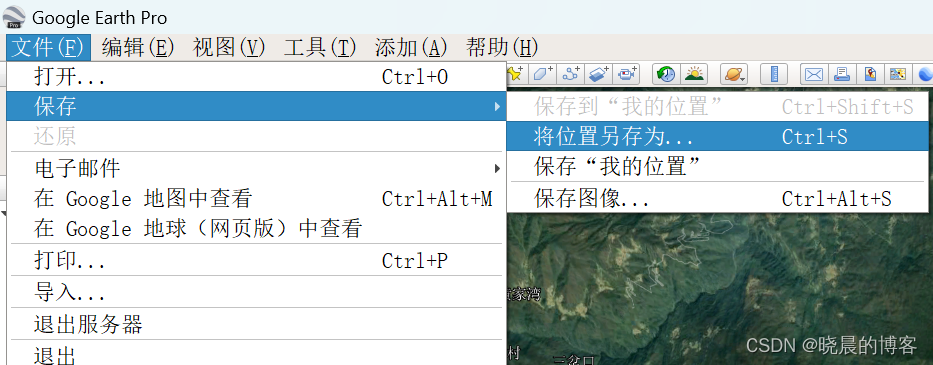Click the Save Image toolbar icon
Viewport: 933px width, 365px height.
[x=870, y=74]
